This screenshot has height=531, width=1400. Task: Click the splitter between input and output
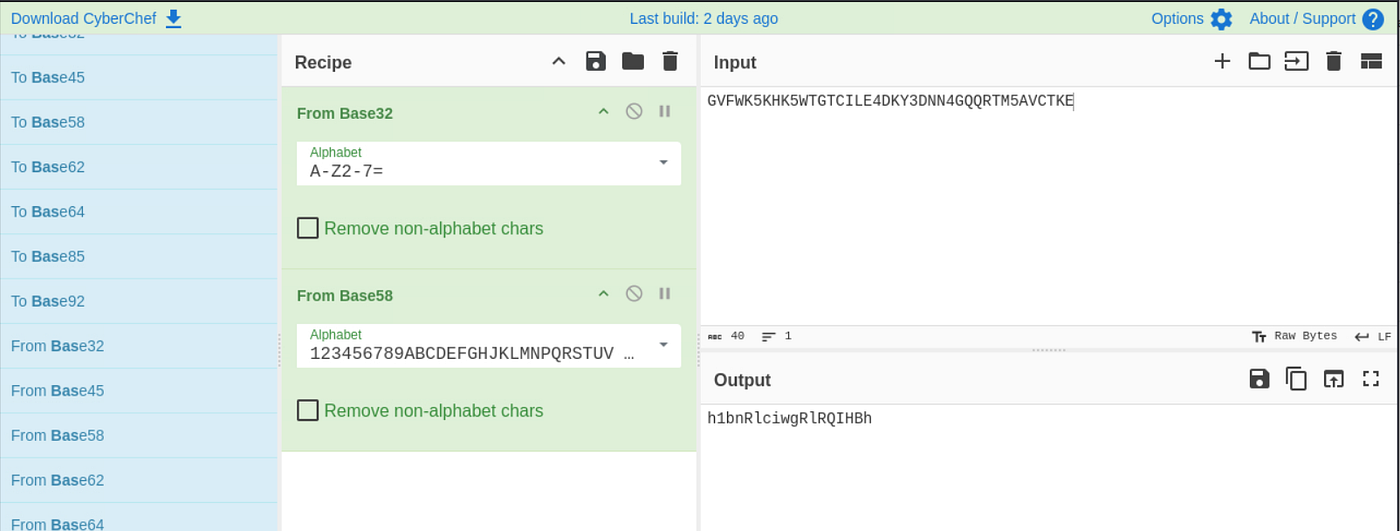click(1049, 350)
